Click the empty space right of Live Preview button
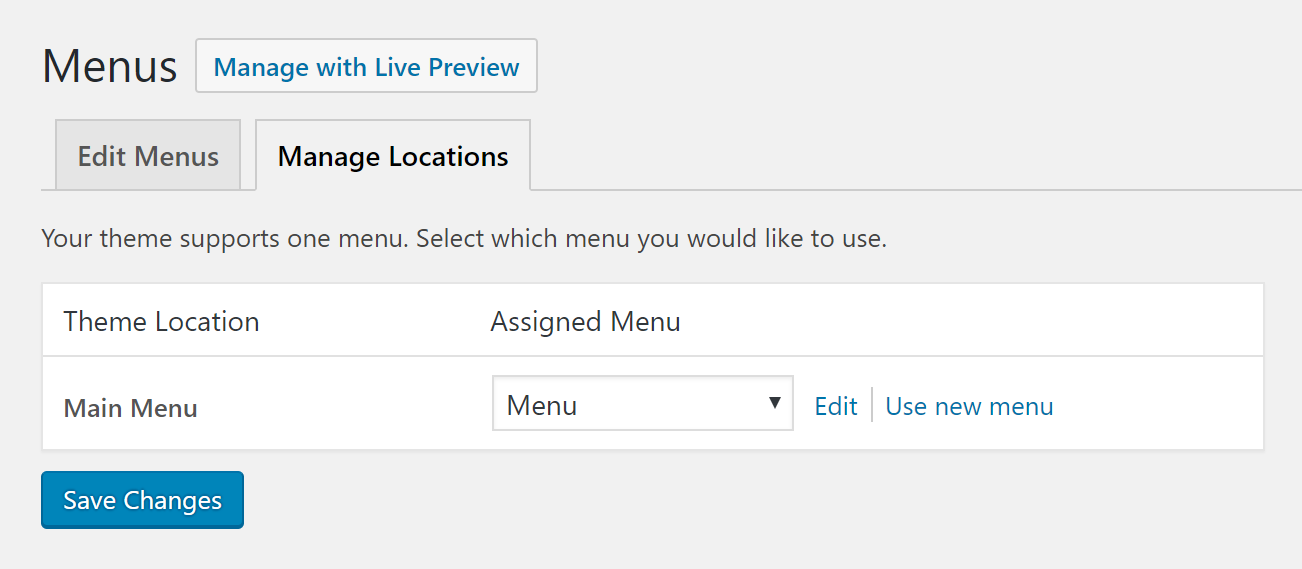Viewport: 1302px width, 569px height. click(920, 66)
